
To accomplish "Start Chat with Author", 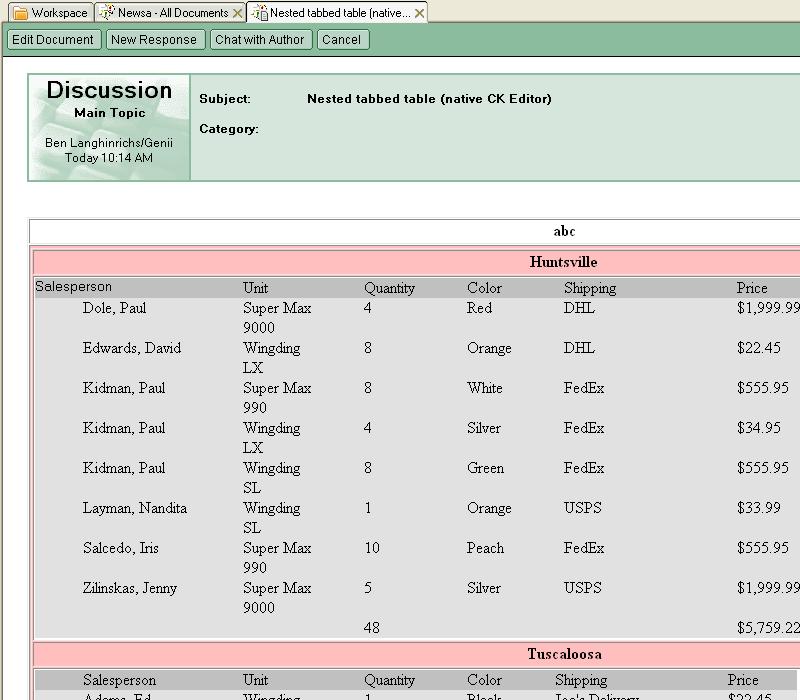I will pyautogui.click(x=259, y=40).
